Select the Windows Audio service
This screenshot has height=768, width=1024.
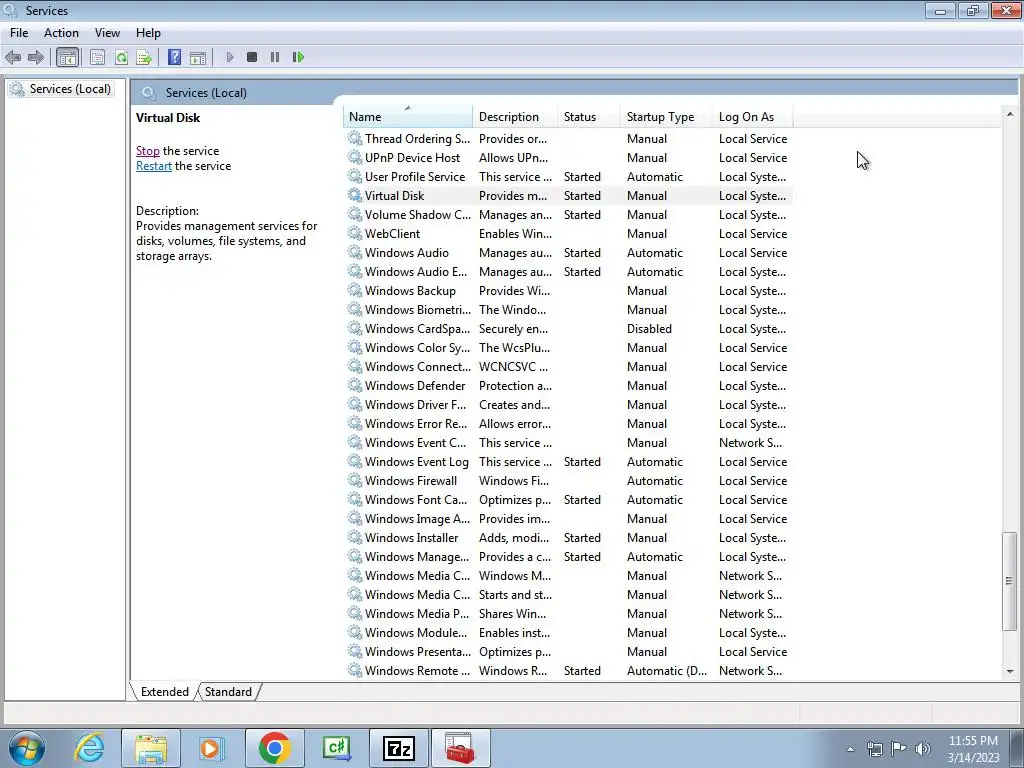[x=568, y=252]
